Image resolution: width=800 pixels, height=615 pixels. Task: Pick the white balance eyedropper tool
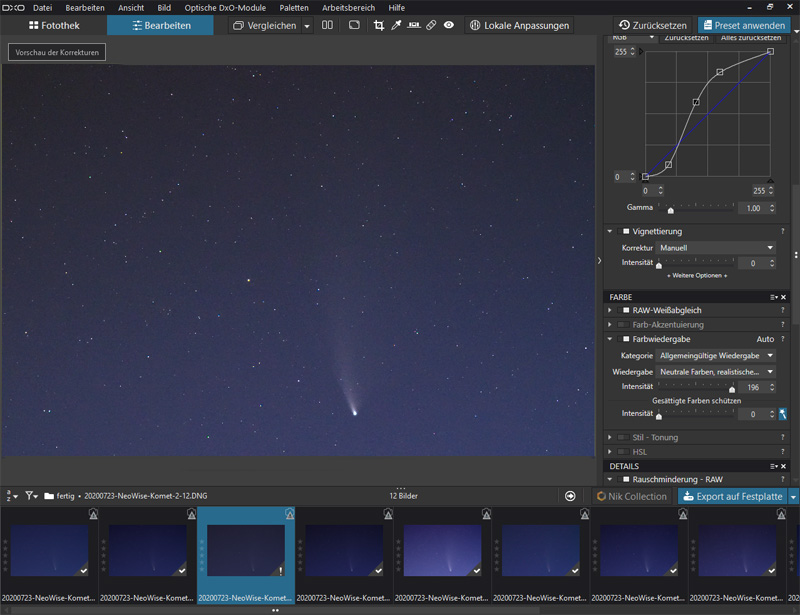coord(396,25)
